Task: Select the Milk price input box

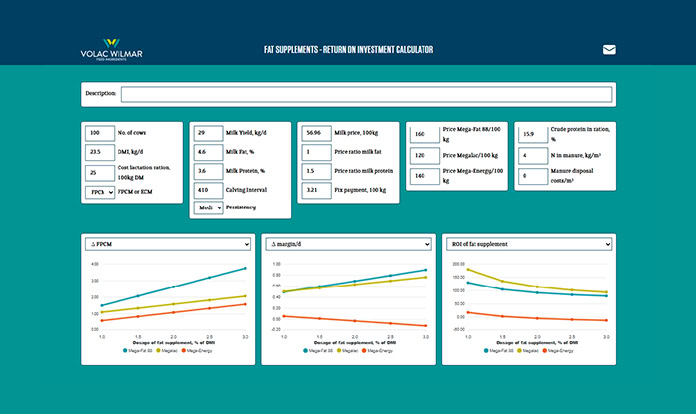Action: coord(316,133)
